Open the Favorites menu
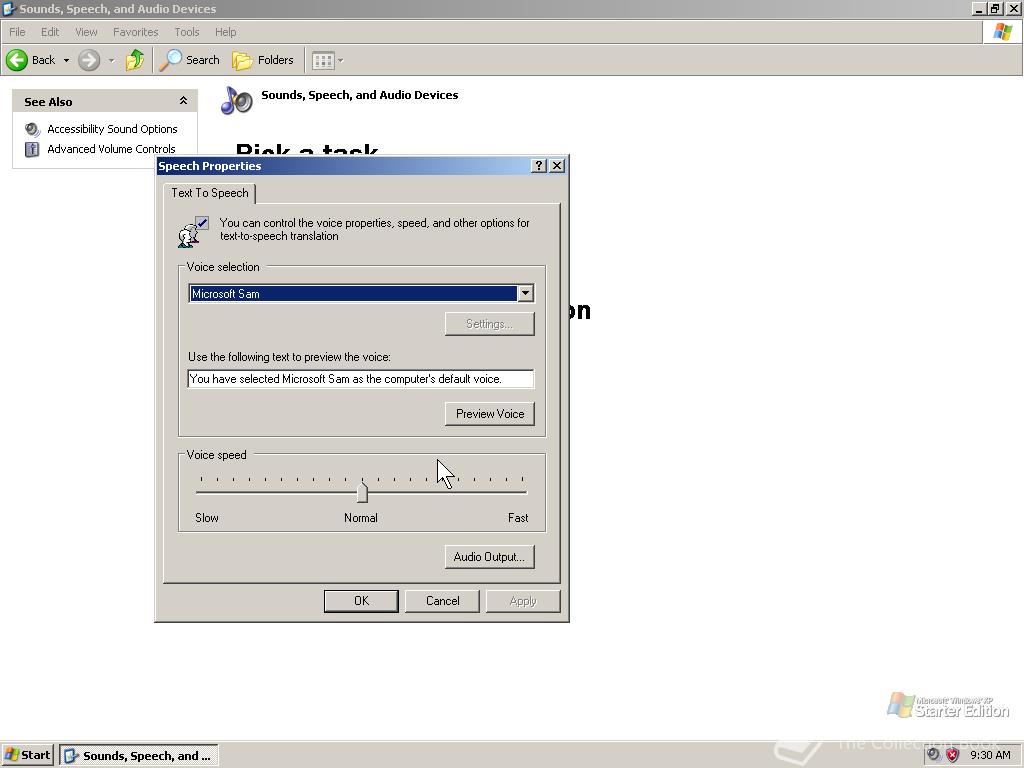Image resolution: width=1024 pixels, height=768 pixels. [x=135, y=32]
